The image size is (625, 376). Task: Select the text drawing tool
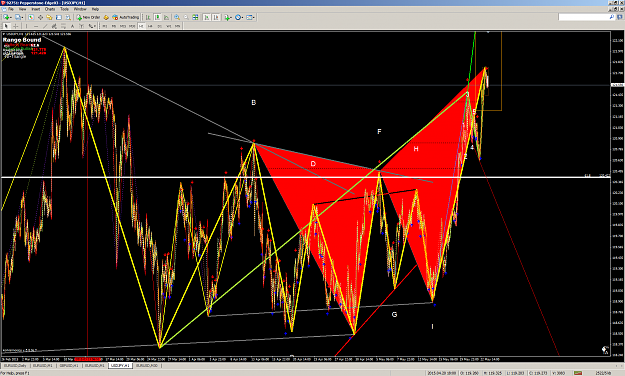(72, 26)
